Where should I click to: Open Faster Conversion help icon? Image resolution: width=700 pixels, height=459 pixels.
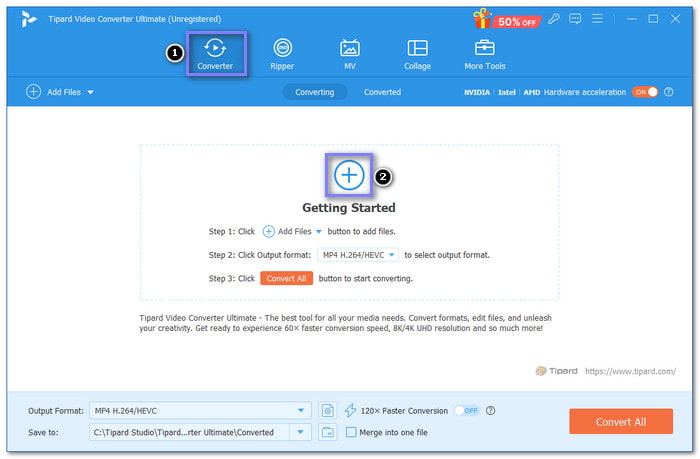[490, 410]
